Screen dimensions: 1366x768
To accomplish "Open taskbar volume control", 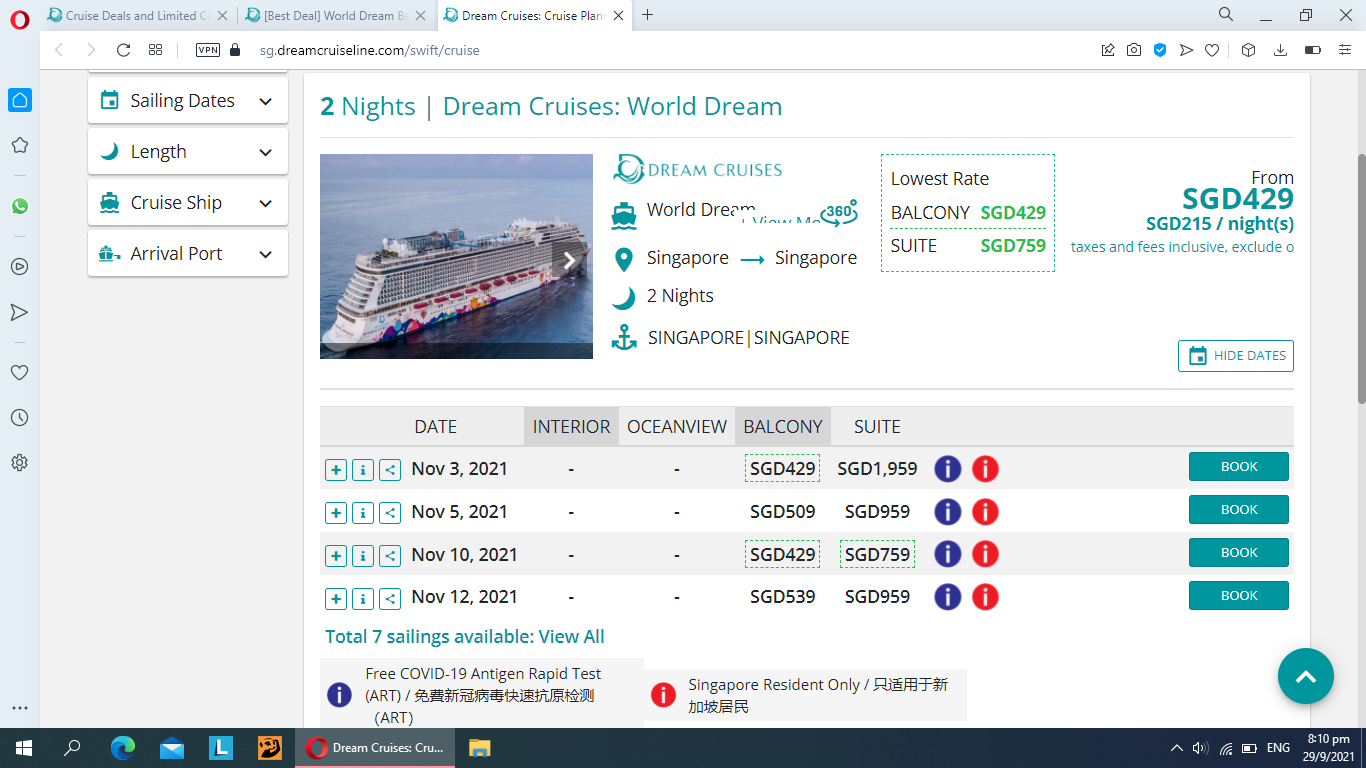I will tap(1200, 748).
